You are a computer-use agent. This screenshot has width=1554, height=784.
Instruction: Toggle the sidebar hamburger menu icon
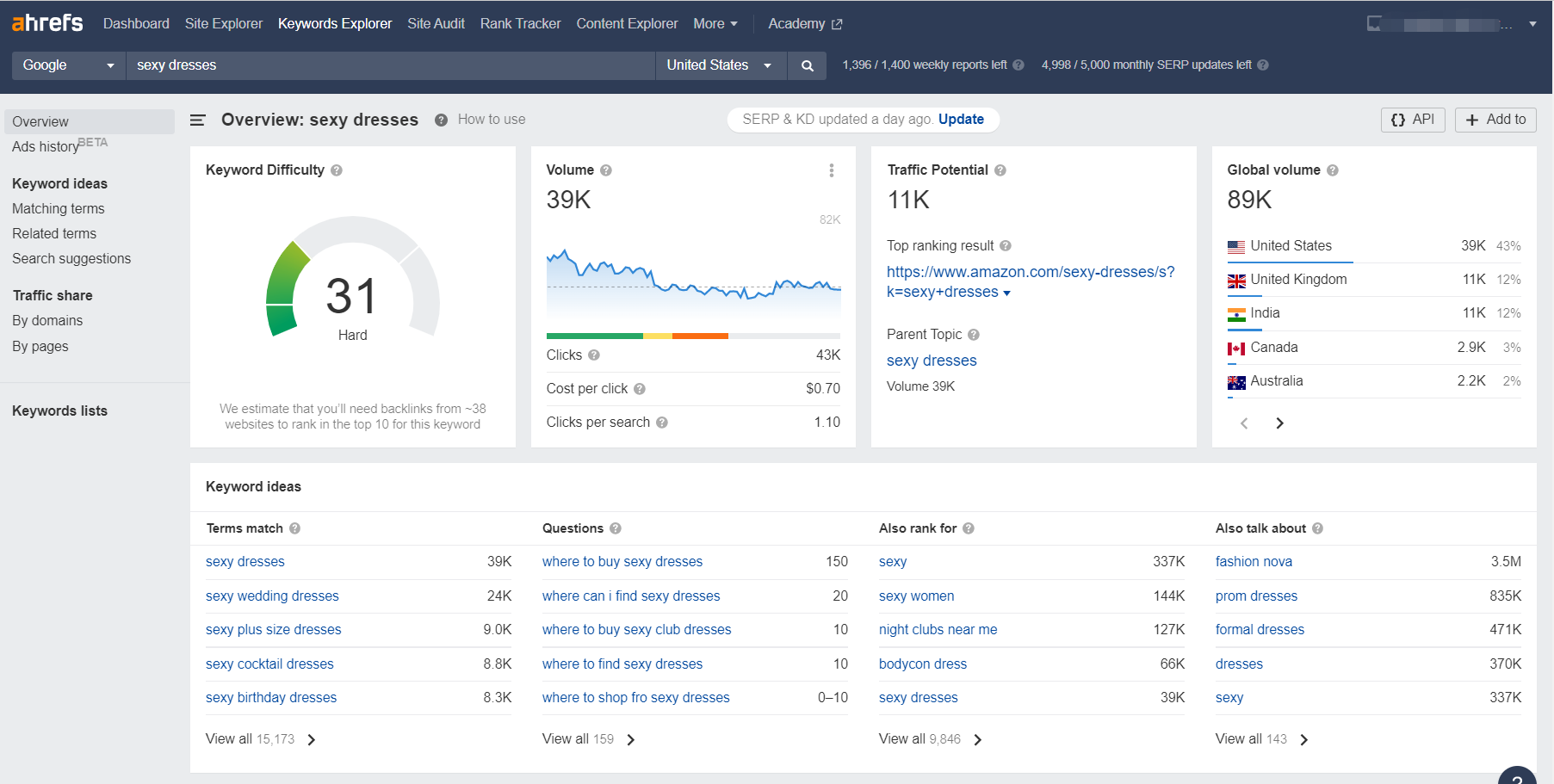(x=197, y=120)
